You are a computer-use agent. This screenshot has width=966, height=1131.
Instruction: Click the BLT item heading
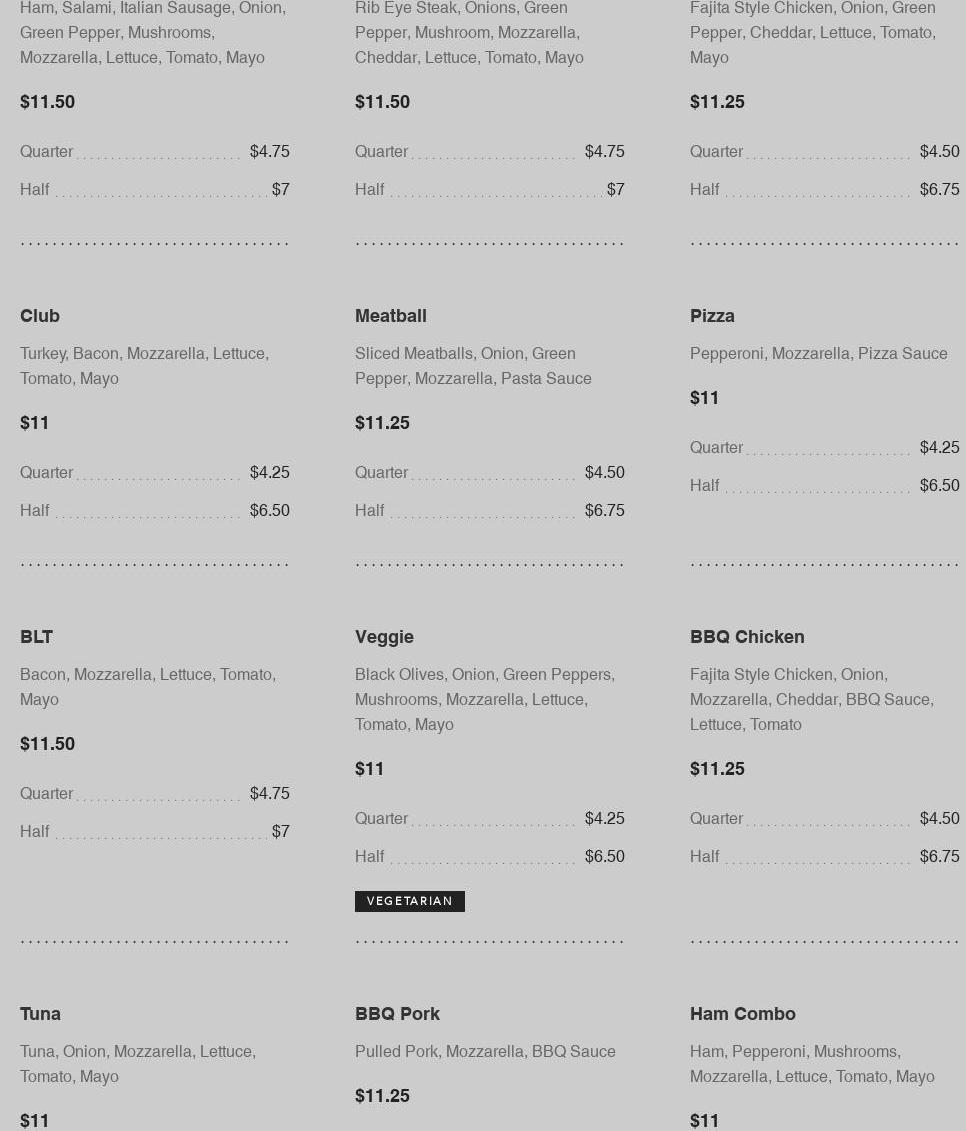point(36,637)
